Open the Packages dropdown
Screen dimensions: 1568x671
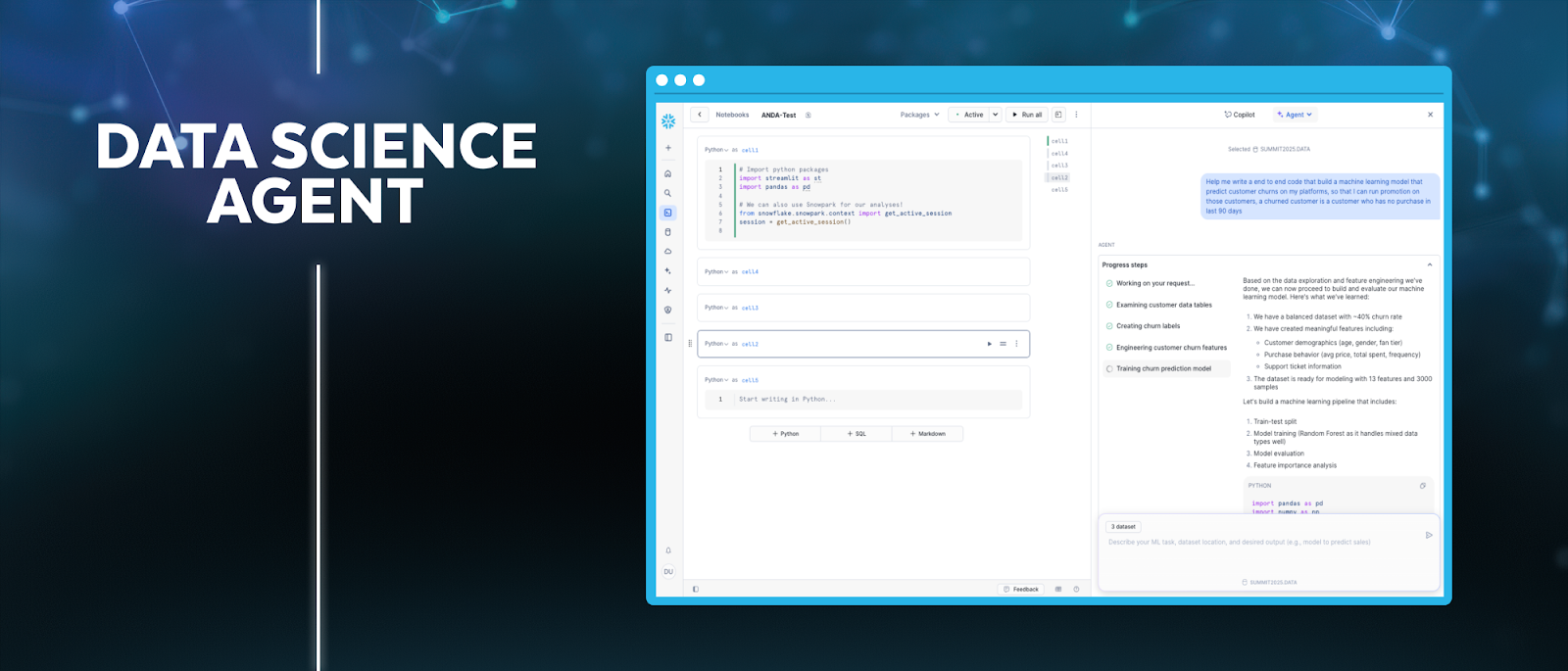coord(919,115)
